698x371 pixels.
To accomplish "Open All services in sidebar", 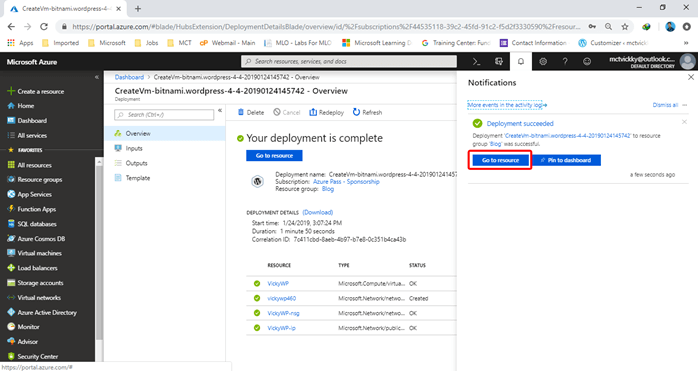I will tap(27, 135).
